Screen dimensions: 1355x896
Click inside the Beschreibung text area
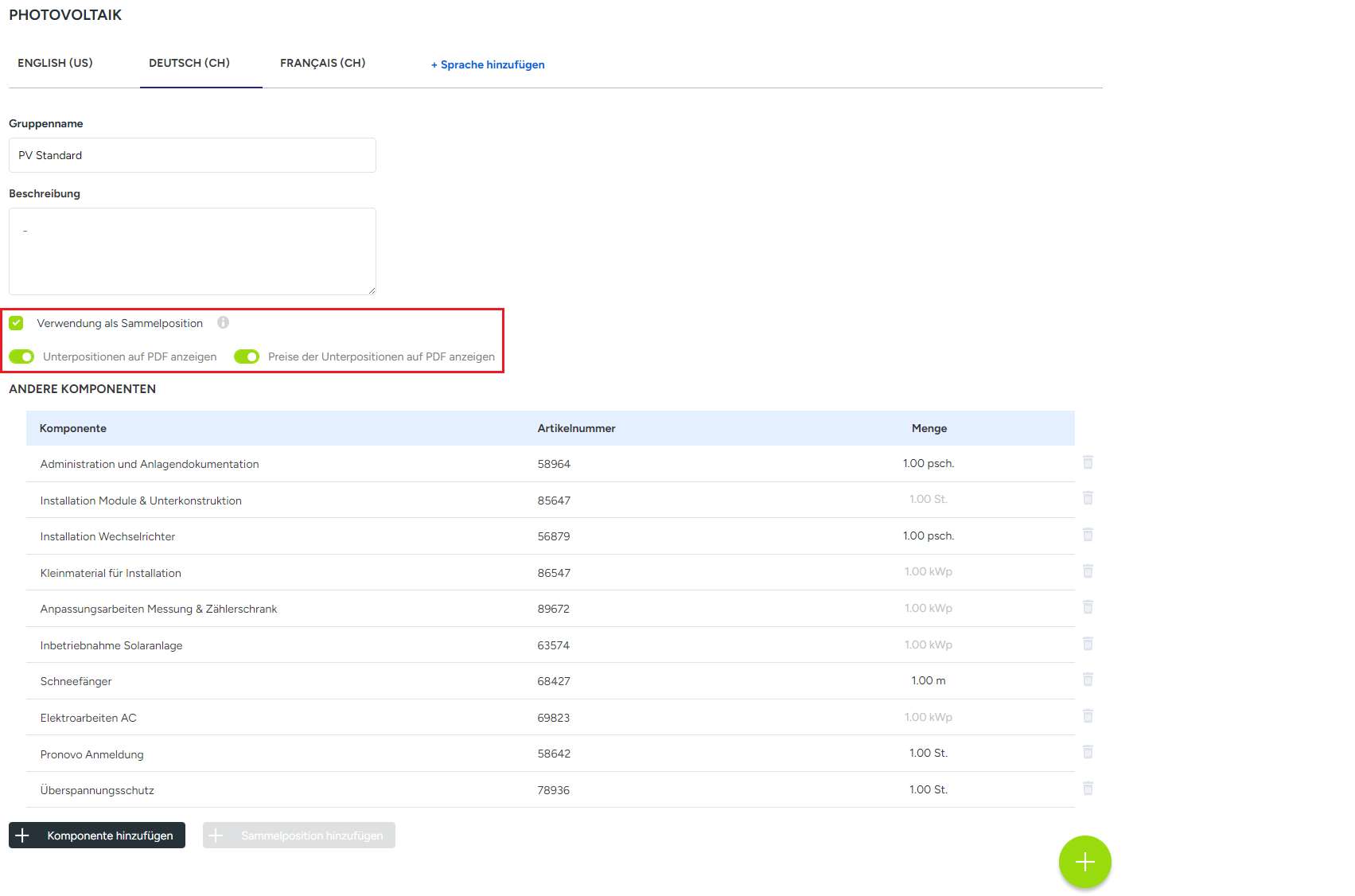[192, 251]
